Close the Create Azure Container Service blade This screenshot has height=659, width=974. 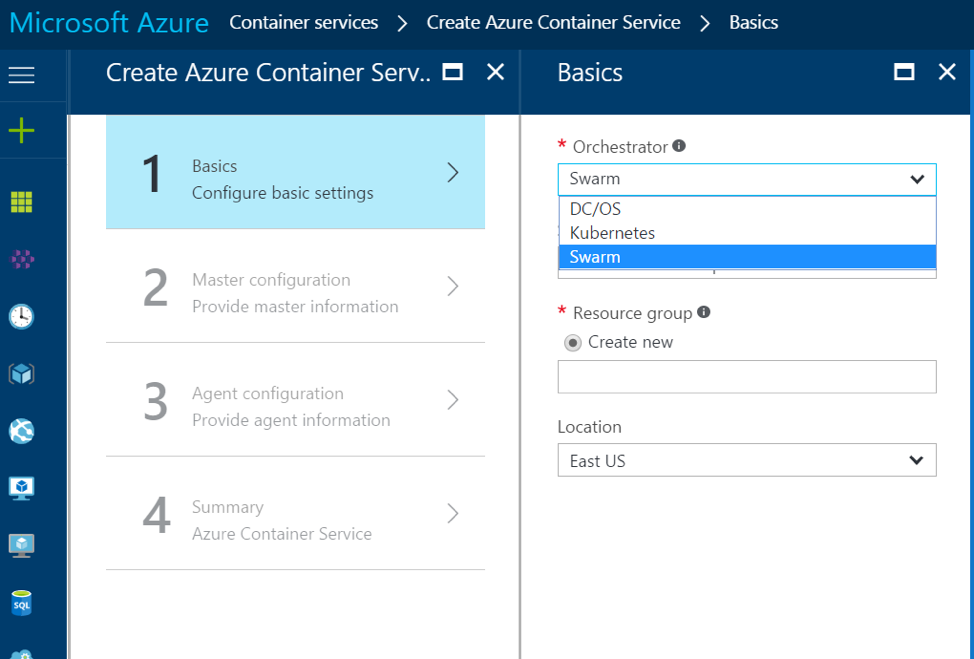(495, 72)
